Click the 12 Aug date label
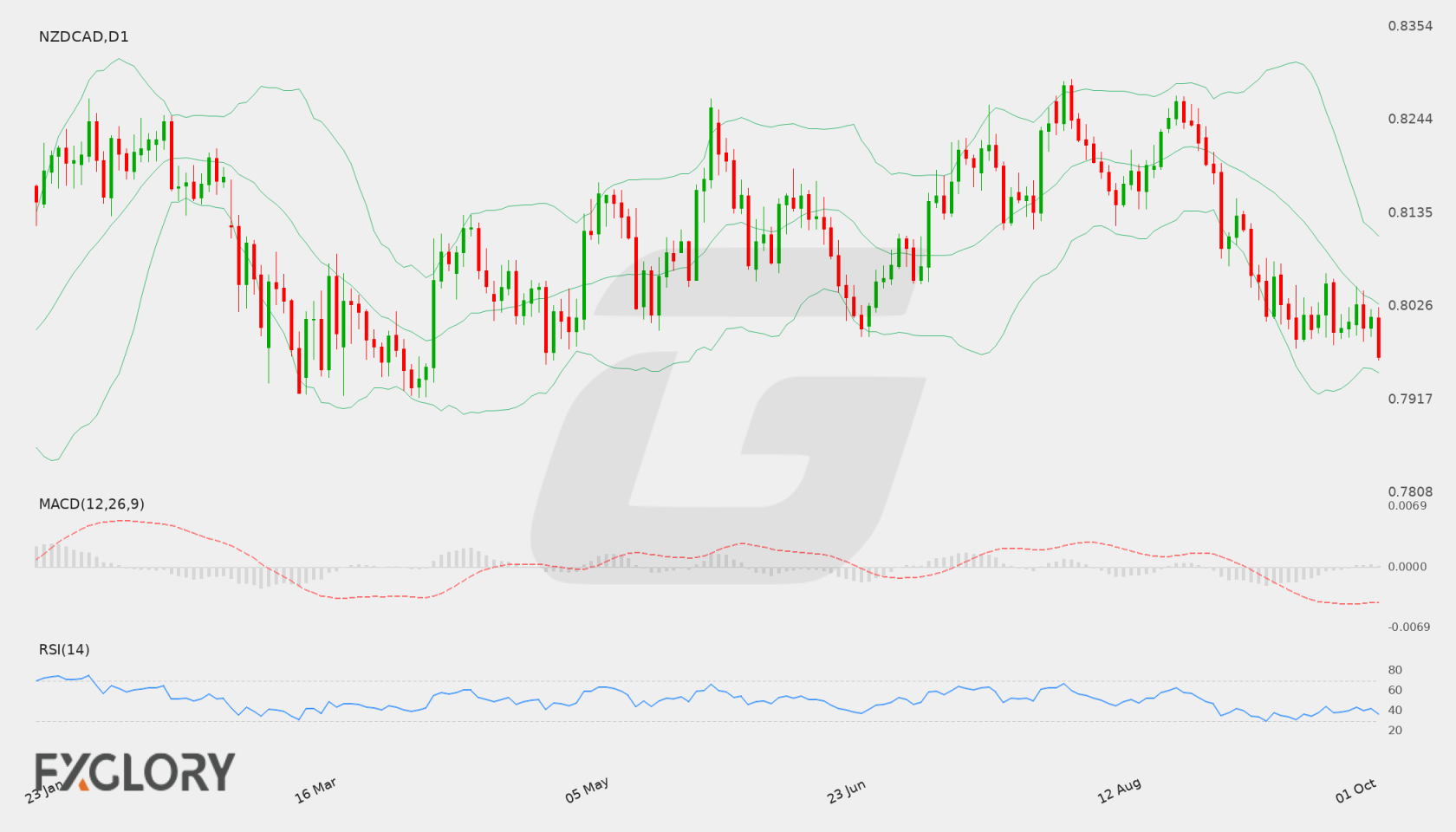The width and height of the screenshot is (1456, 832). [1119, 790]
